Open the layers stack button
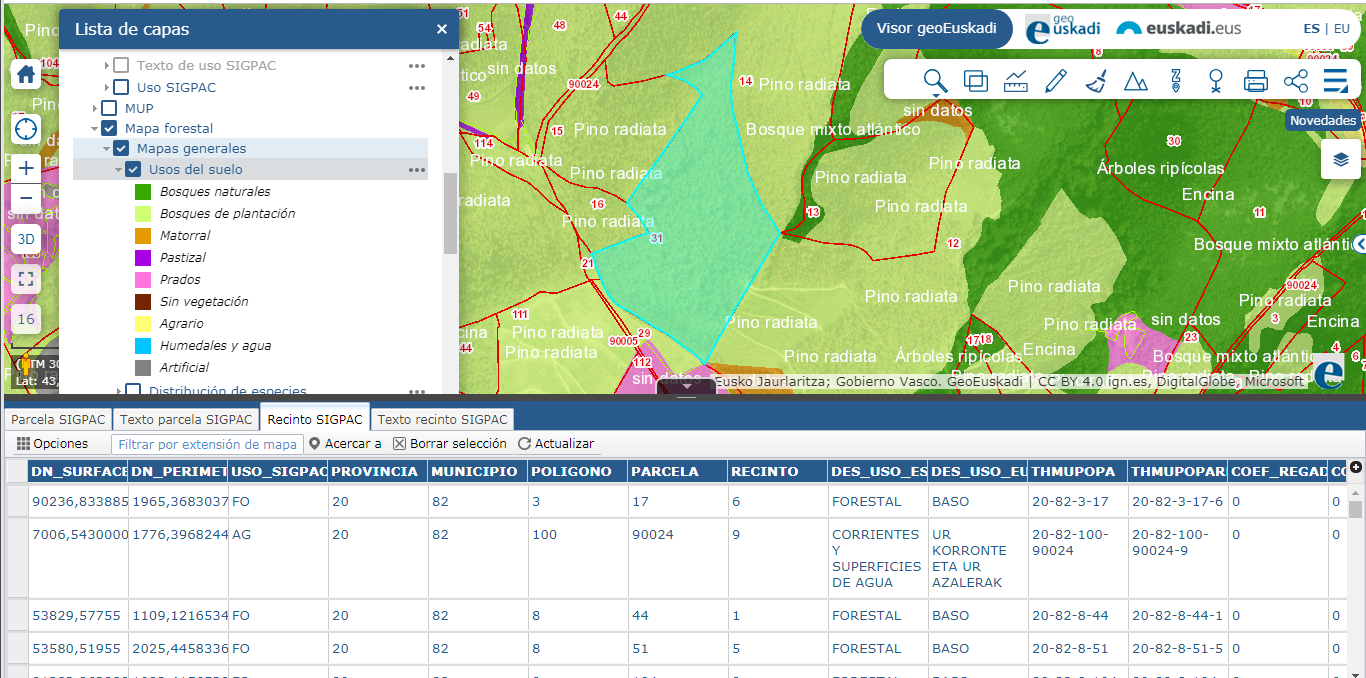Viewport: 1366px width, 678px height. click(x=1341, y=159)
